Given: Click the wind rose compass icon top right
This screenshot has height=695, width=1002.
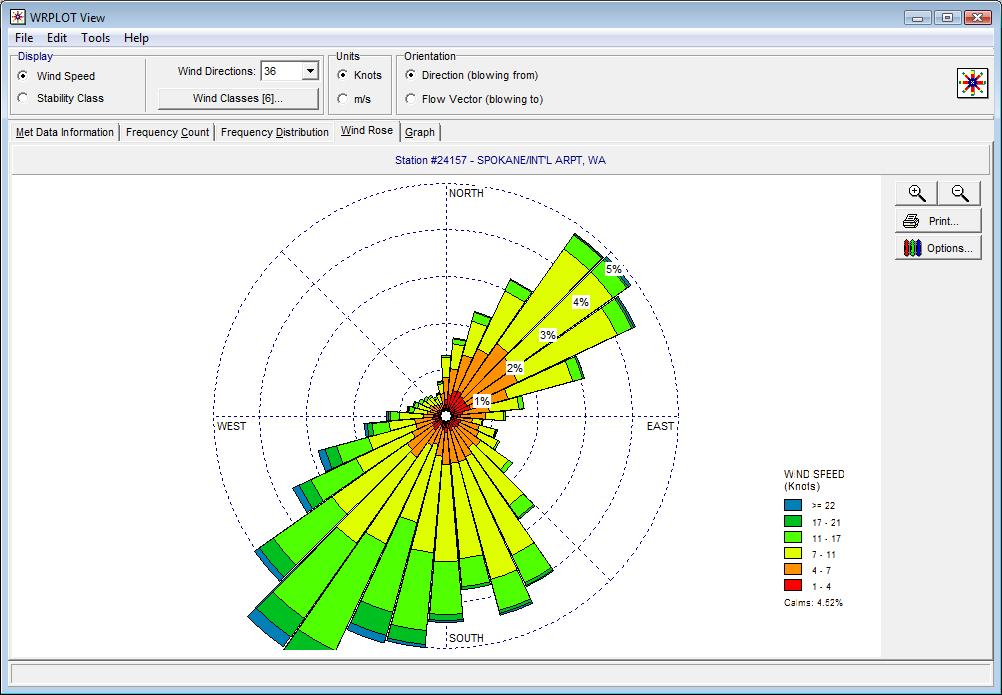Looking at the screenshot, I should (x=972, y=84).
